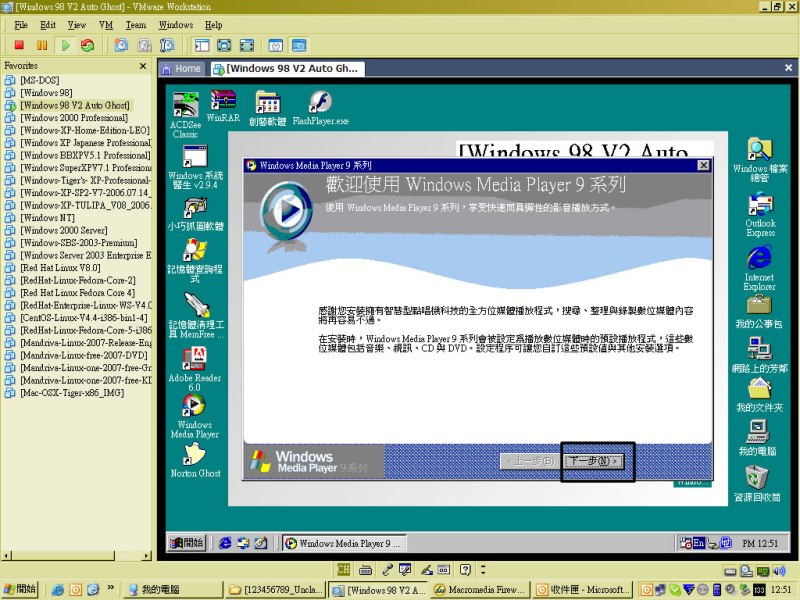Image resolution: width=800 pixels, height=600 pixels.
Task: Click 我的電腦 host taskbar button
Action: (x=173, y=589)
